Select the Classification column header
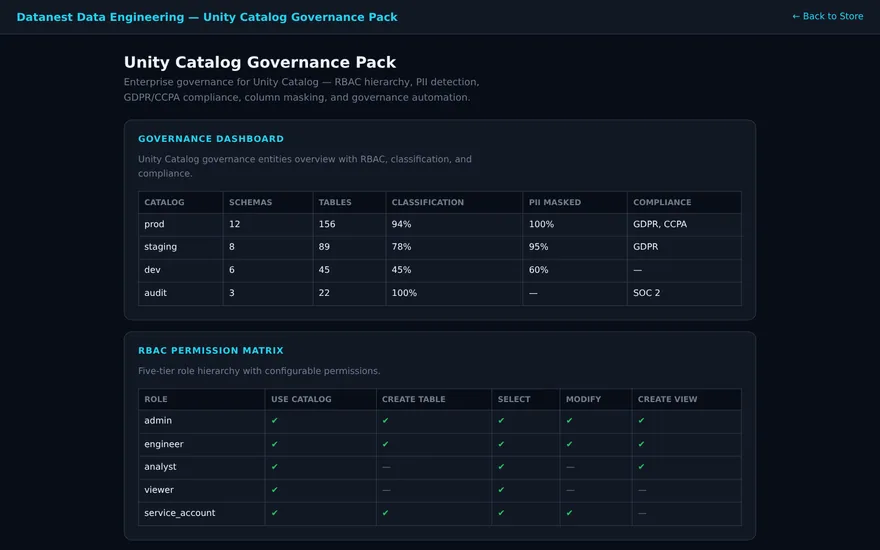 point(428,202)
